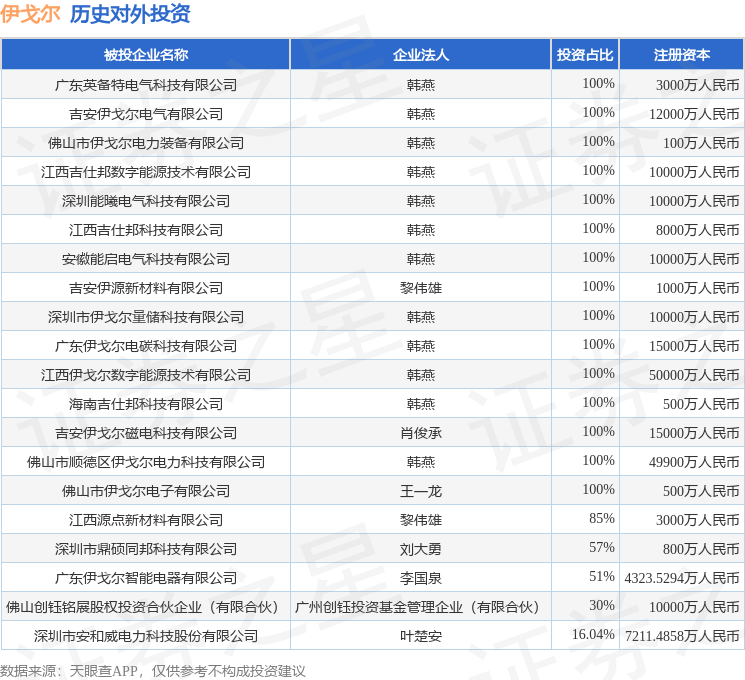Image resolution: width=745 pixels, height=680 pixels.
Task: Click 49900万人民币 registered capital
Action: click(x=694, y=462)
